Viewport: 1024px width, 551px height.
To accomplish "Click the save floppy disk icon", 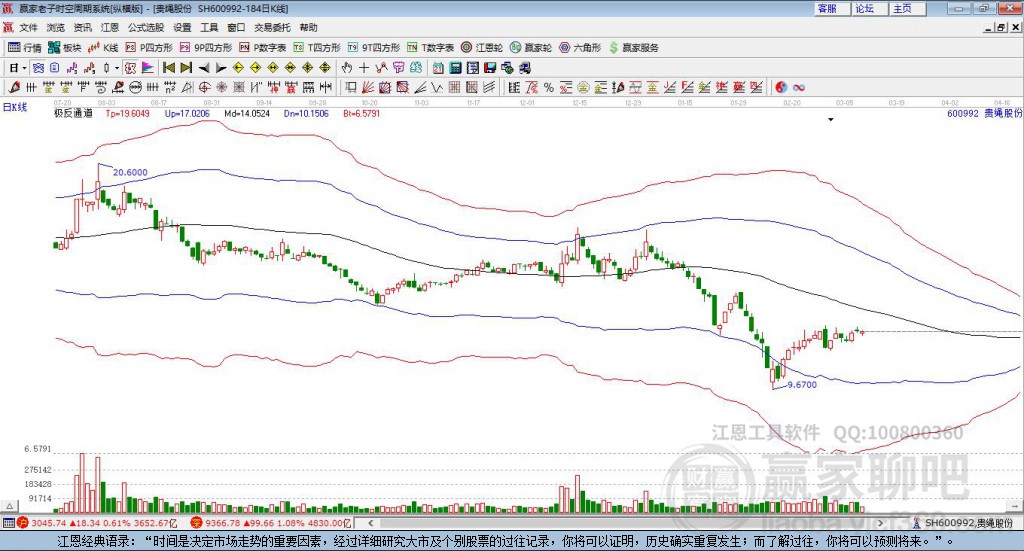I will [490, 68].
